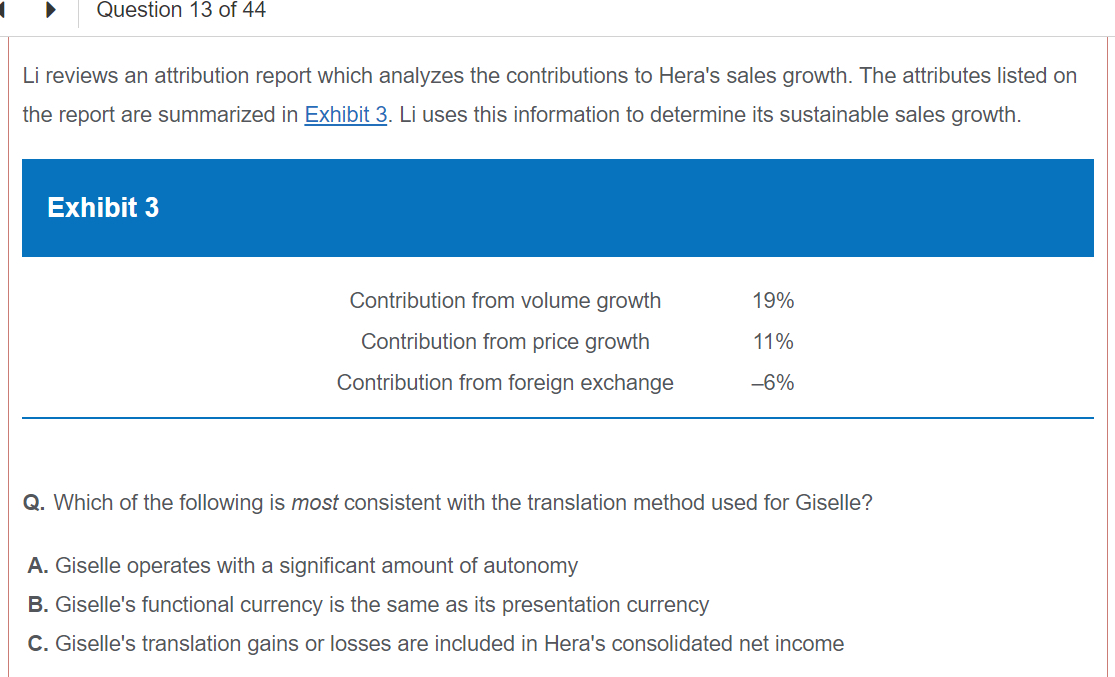Click the "Contribution from foreign exchange" row label
The width and height of the screenshot is (1115, 677).
point(505,383)
